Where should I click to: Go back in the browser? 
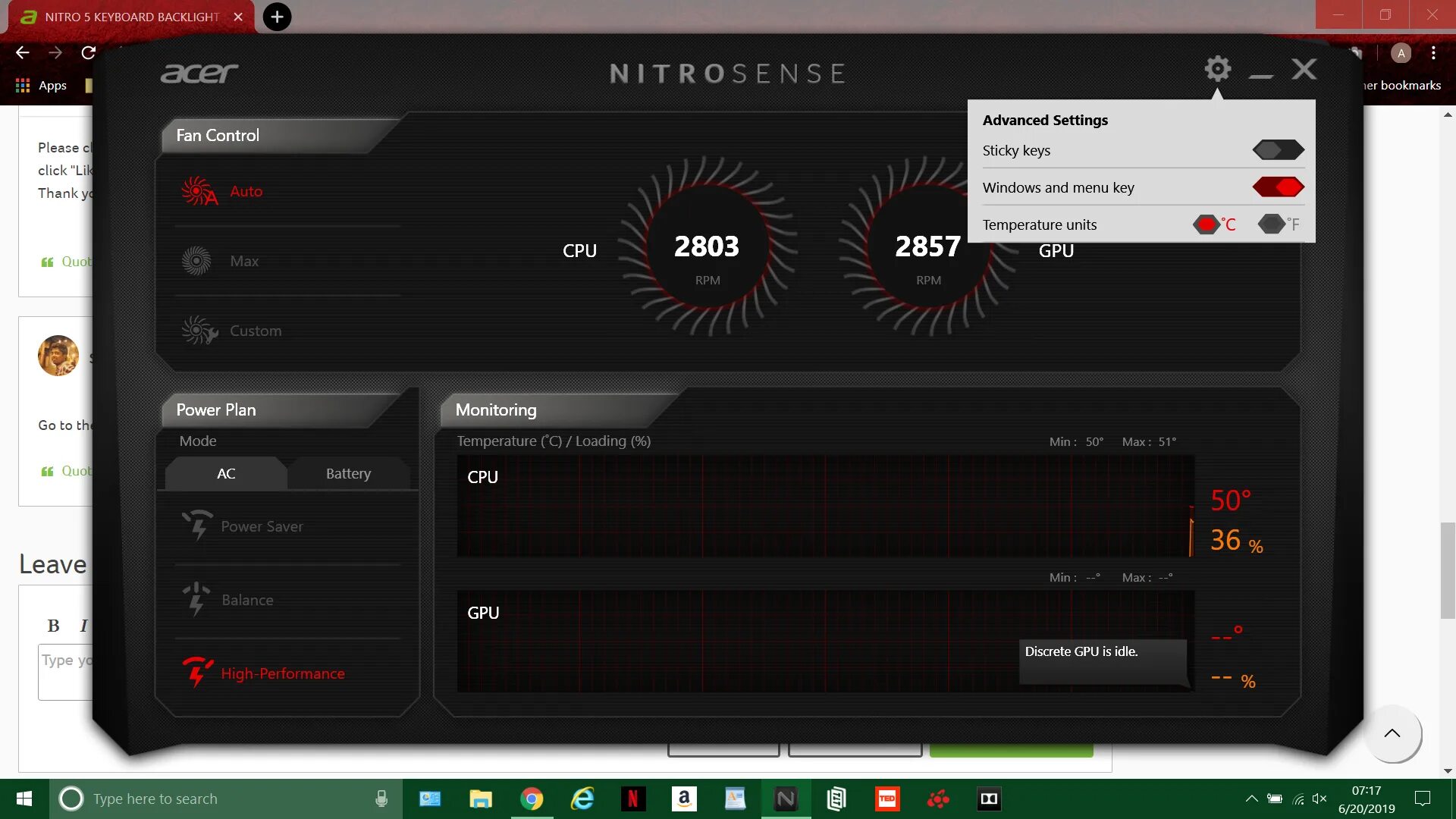(23, 52)
